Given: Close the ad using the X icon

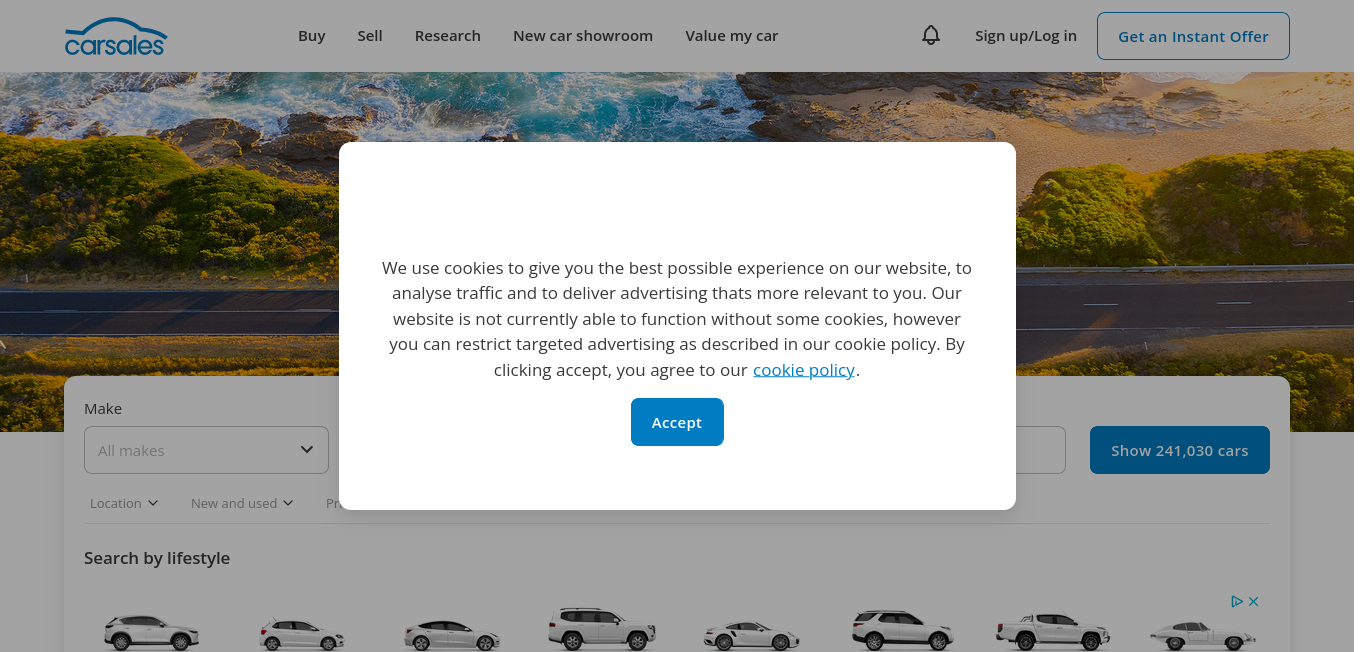Looking at the screenshot, I should (x=1253, y=601).
